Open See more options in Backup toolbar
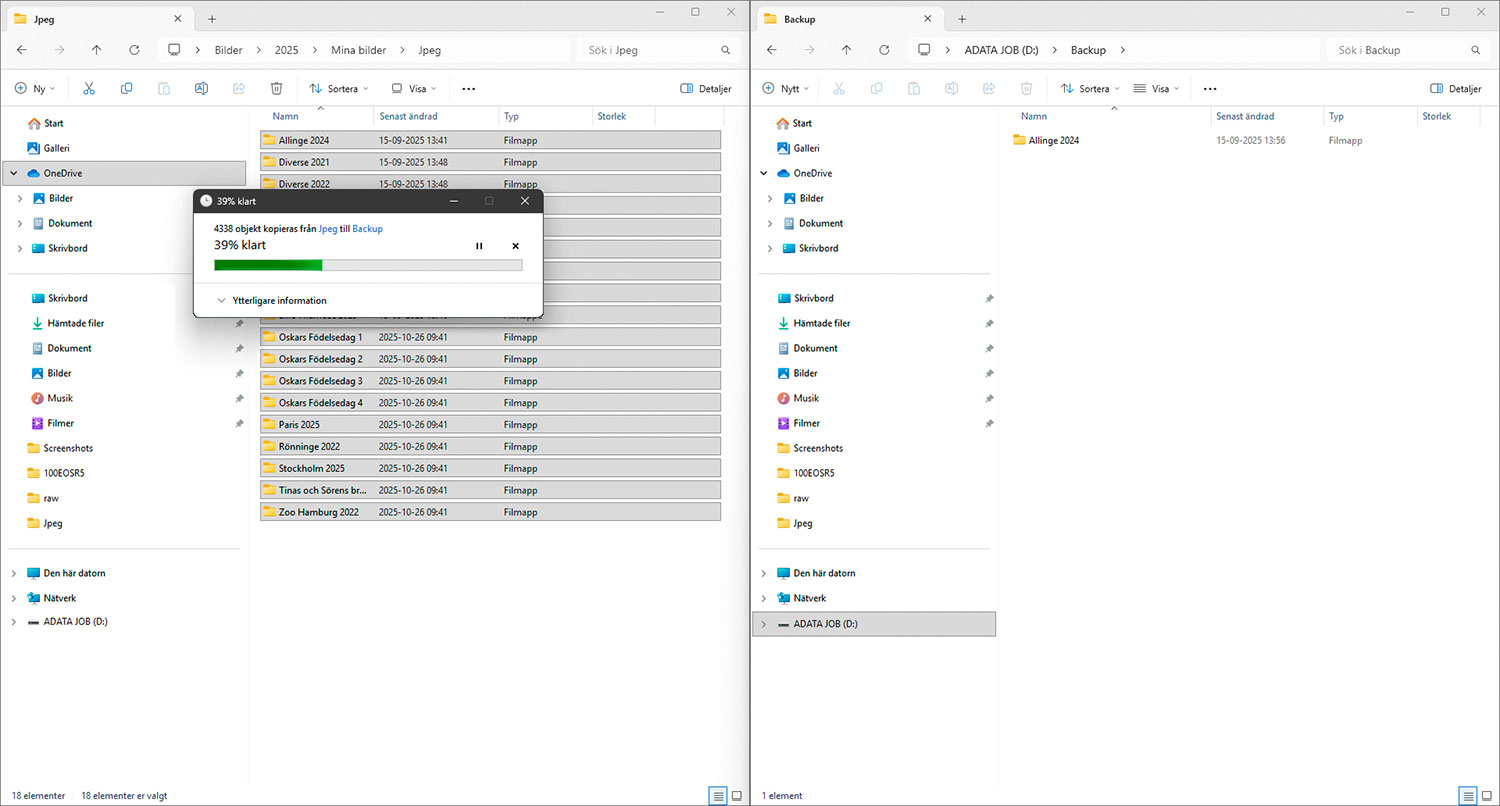This screenshot has height=806, width=1500. tap(1210, 88)
